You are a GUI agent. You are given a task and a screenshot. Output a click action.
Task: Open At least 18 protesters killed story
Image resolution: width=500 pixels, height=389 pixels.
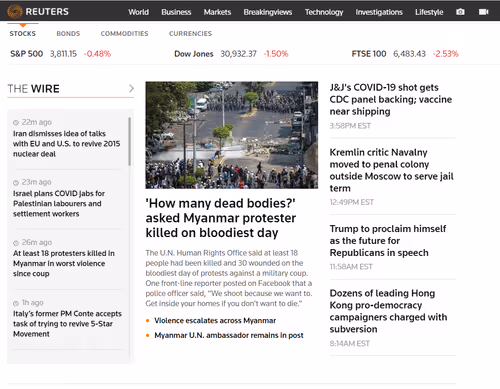(x=64, y=263)
